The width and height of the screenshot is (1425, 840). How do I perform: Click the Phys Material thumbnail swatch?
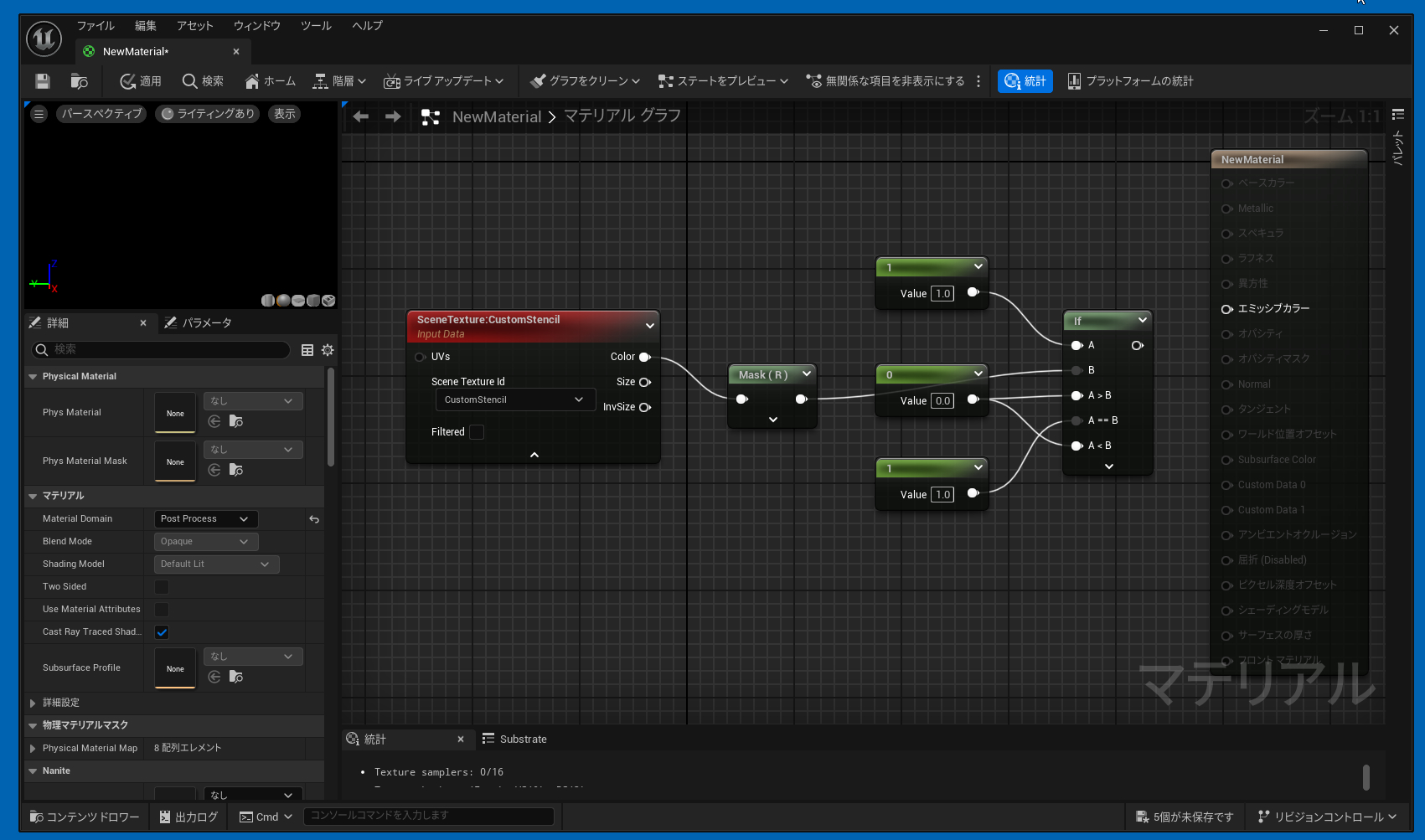point(175,413)
